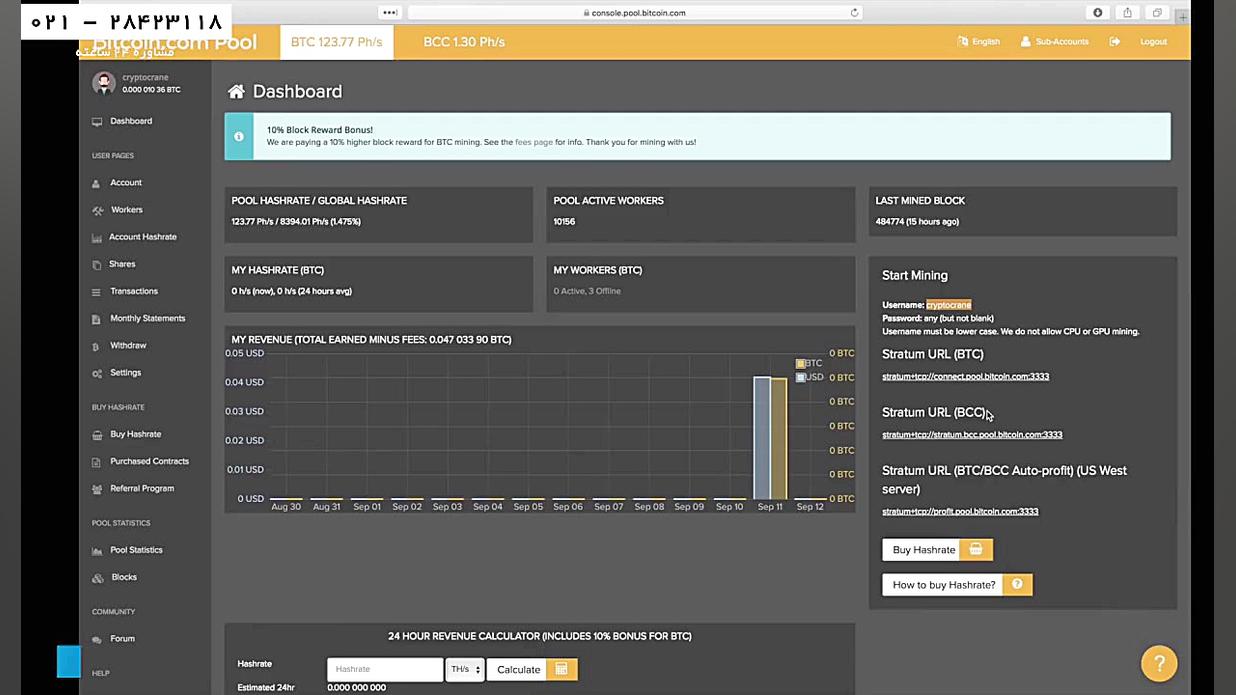This screenshot has height=695, width=1236.
Task: Click the browser share icon
Action: coord(1127,13)
